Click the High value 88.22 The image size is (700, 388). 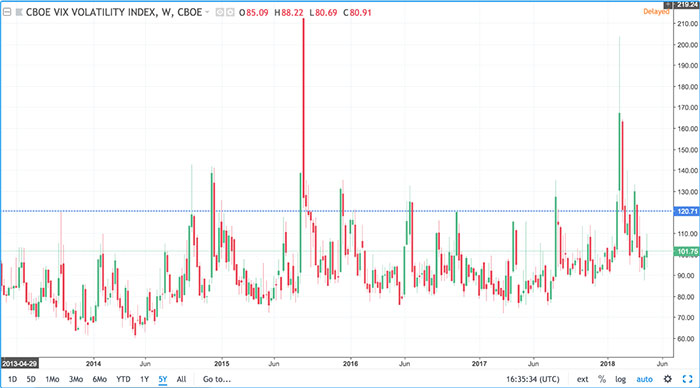pos(292,13)
